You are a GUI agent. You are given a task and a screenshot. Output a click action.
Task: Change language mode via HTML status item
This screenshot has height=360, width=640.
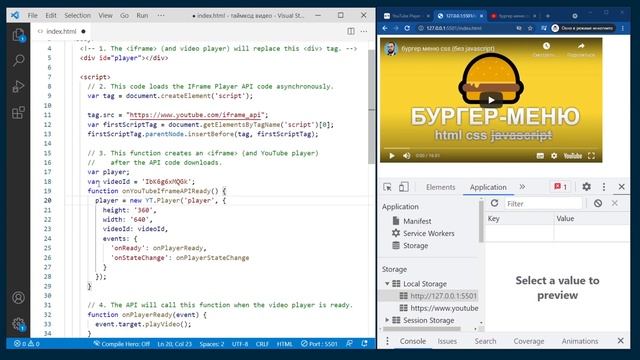pyautogui.click(x=284, y=344)
